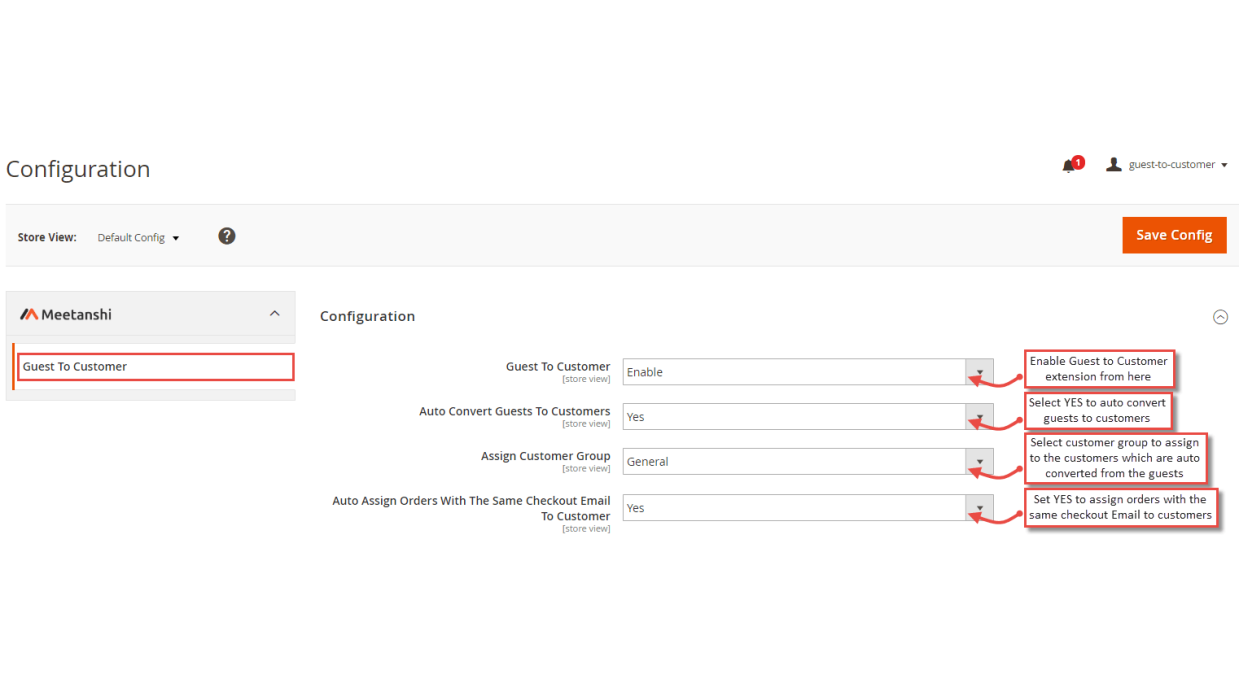
Task: Click Auto Convert Guests To Customers label
Action: click(x=515, y=411)
